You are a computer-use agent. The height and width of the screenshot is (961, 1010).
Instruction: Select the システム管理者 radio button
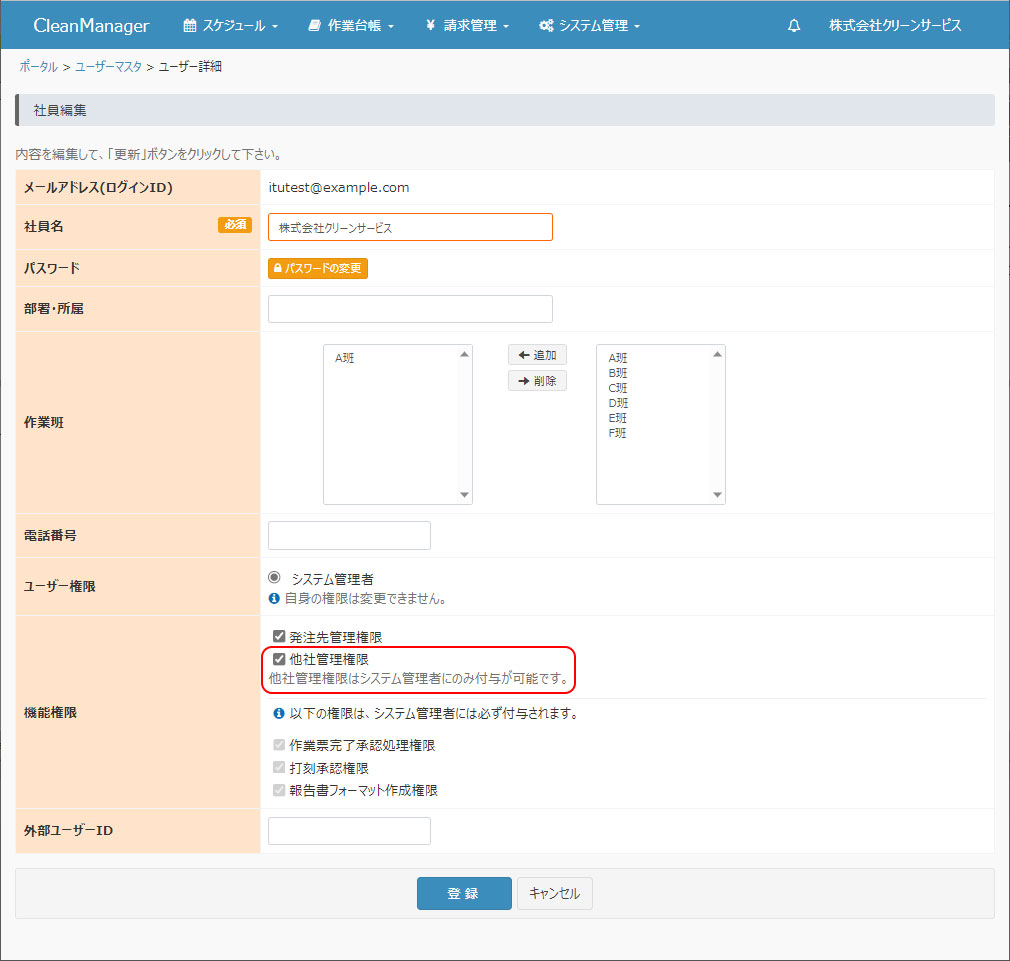[275, 578]
